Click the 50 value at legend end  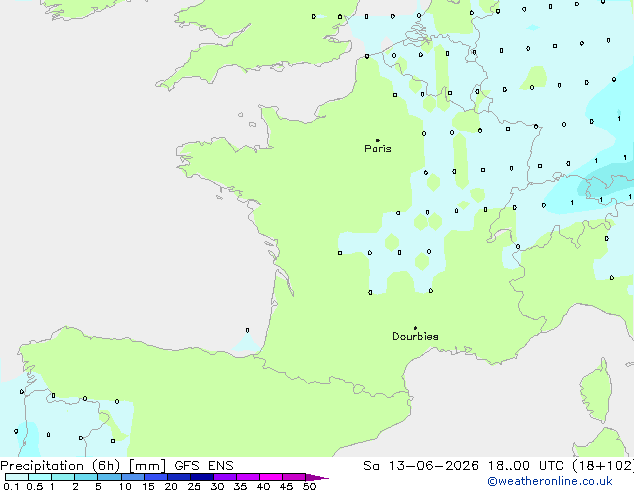click(x=309, y=486)
